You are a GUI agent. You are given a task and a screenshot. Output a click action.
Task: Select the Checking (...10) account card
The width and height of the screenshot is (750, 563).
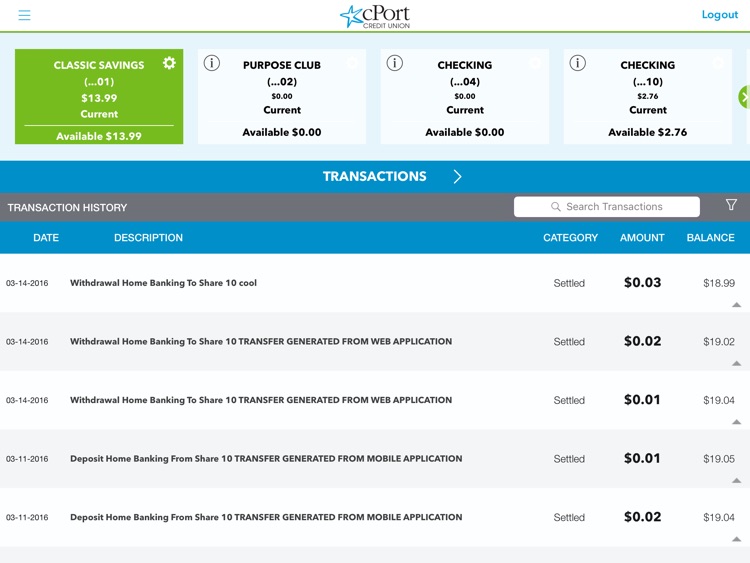648,96
